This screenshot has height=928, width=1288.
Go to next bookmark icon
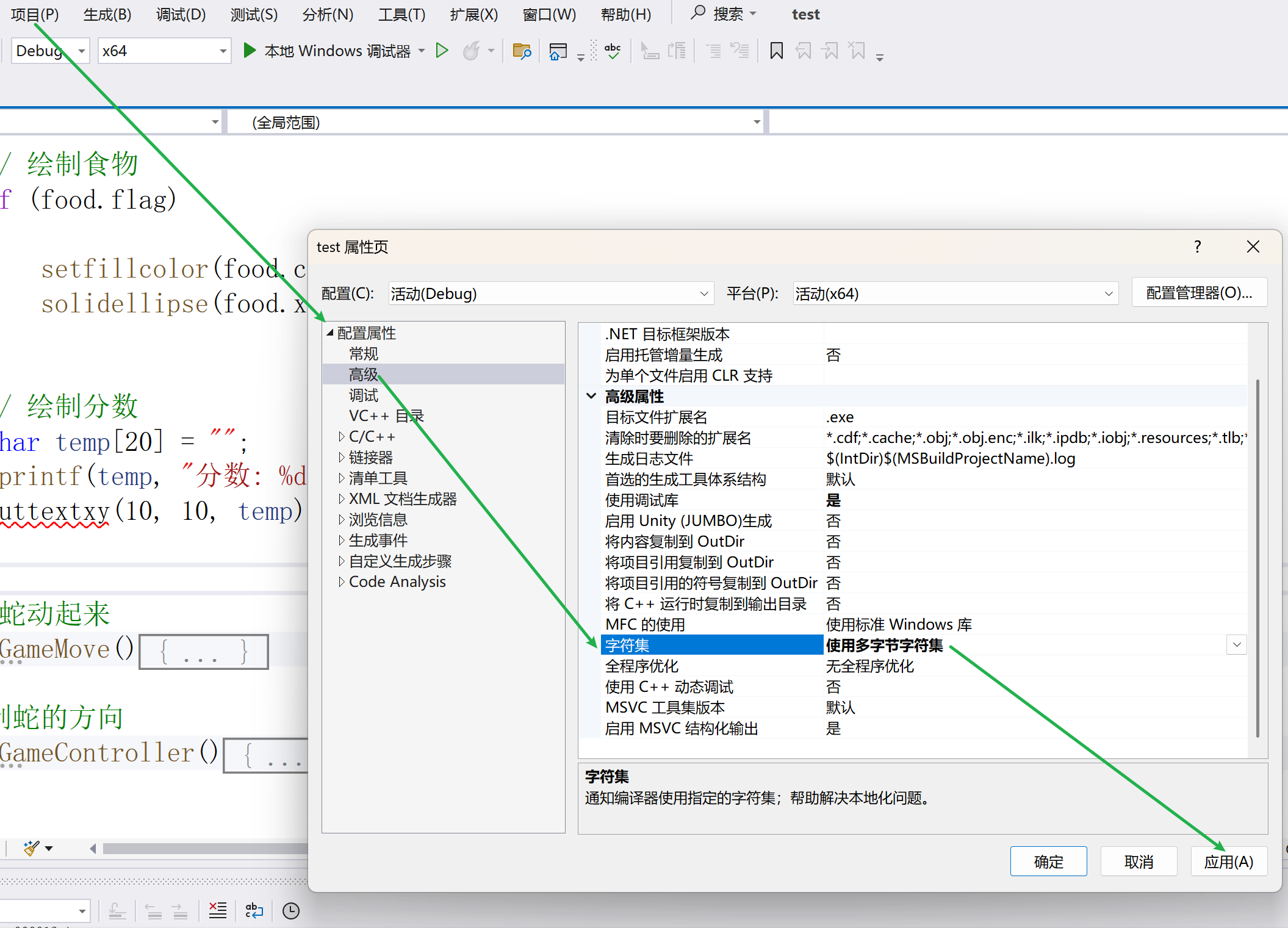(830, 51)
